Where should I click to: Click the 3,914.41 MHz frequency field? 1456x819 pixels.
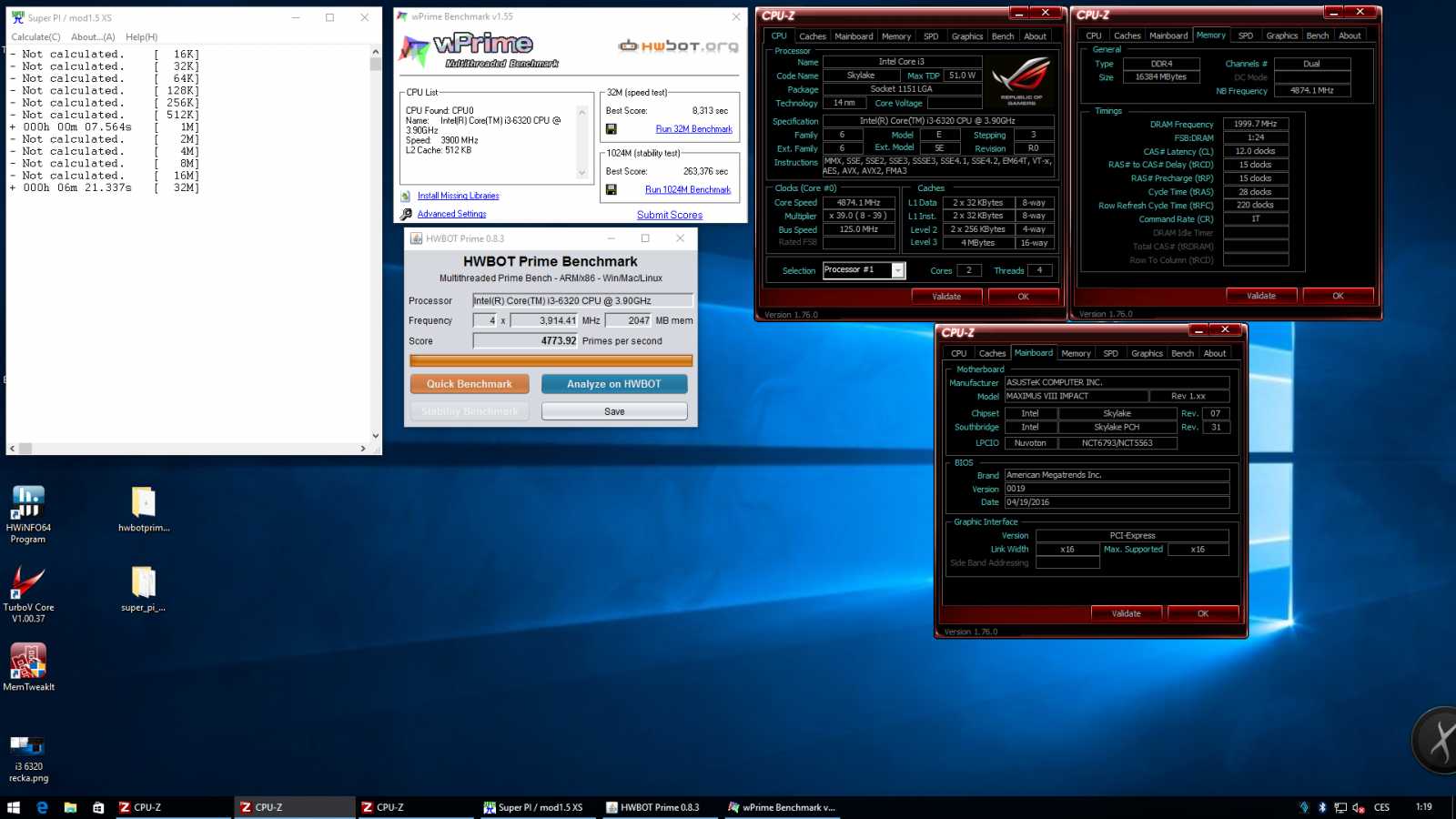[x=544, y=320]
